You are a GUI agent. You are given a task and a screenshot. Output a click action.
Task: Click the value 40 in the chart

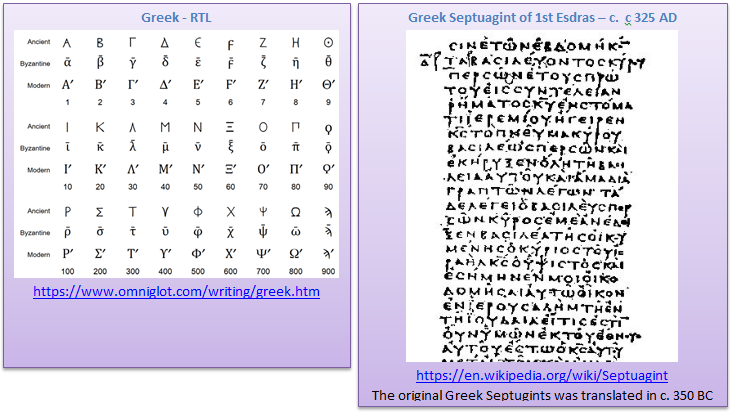point(165,187)
